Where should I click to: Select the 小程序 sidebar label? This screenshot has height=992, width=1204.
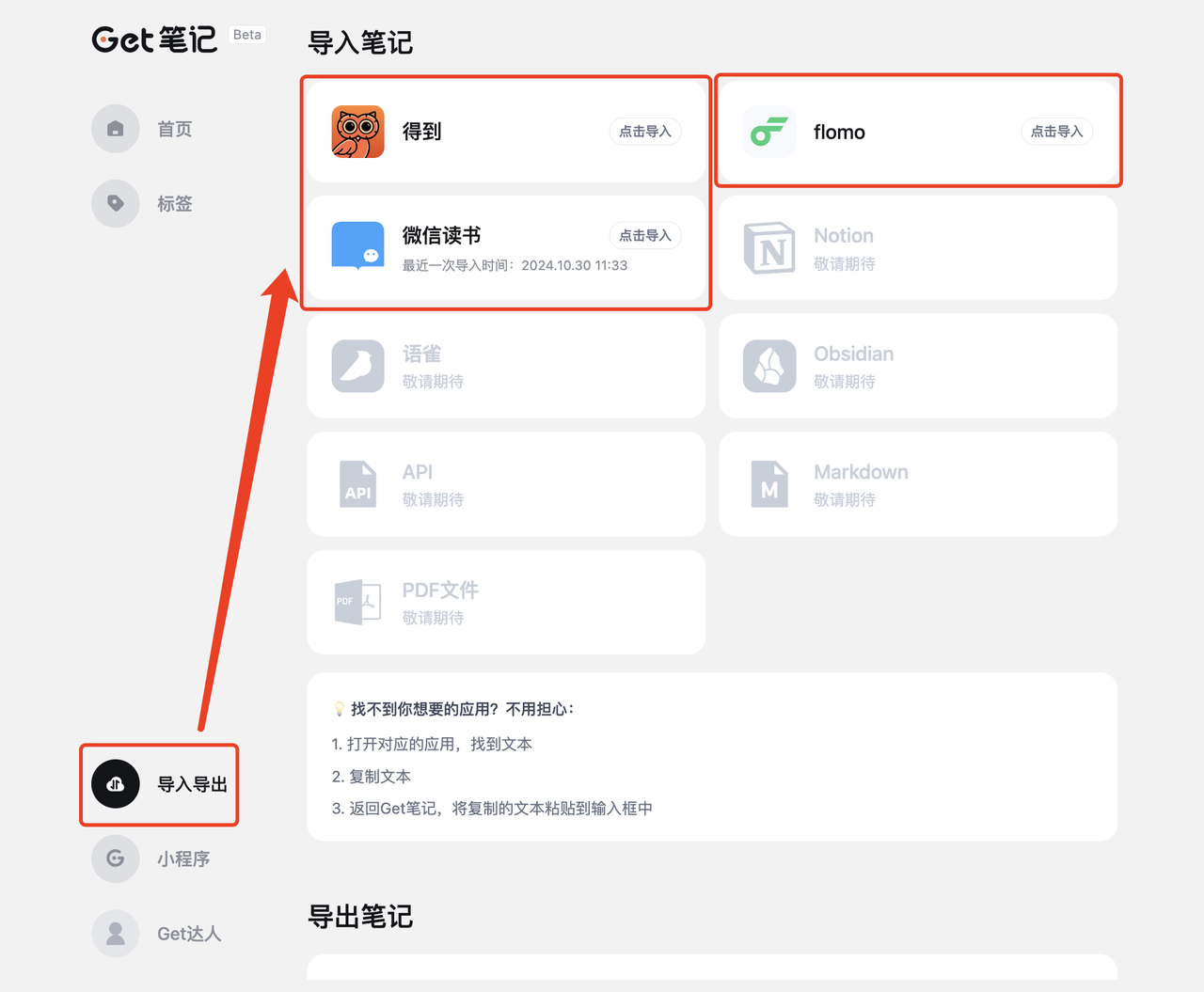(x=183, y=858)
